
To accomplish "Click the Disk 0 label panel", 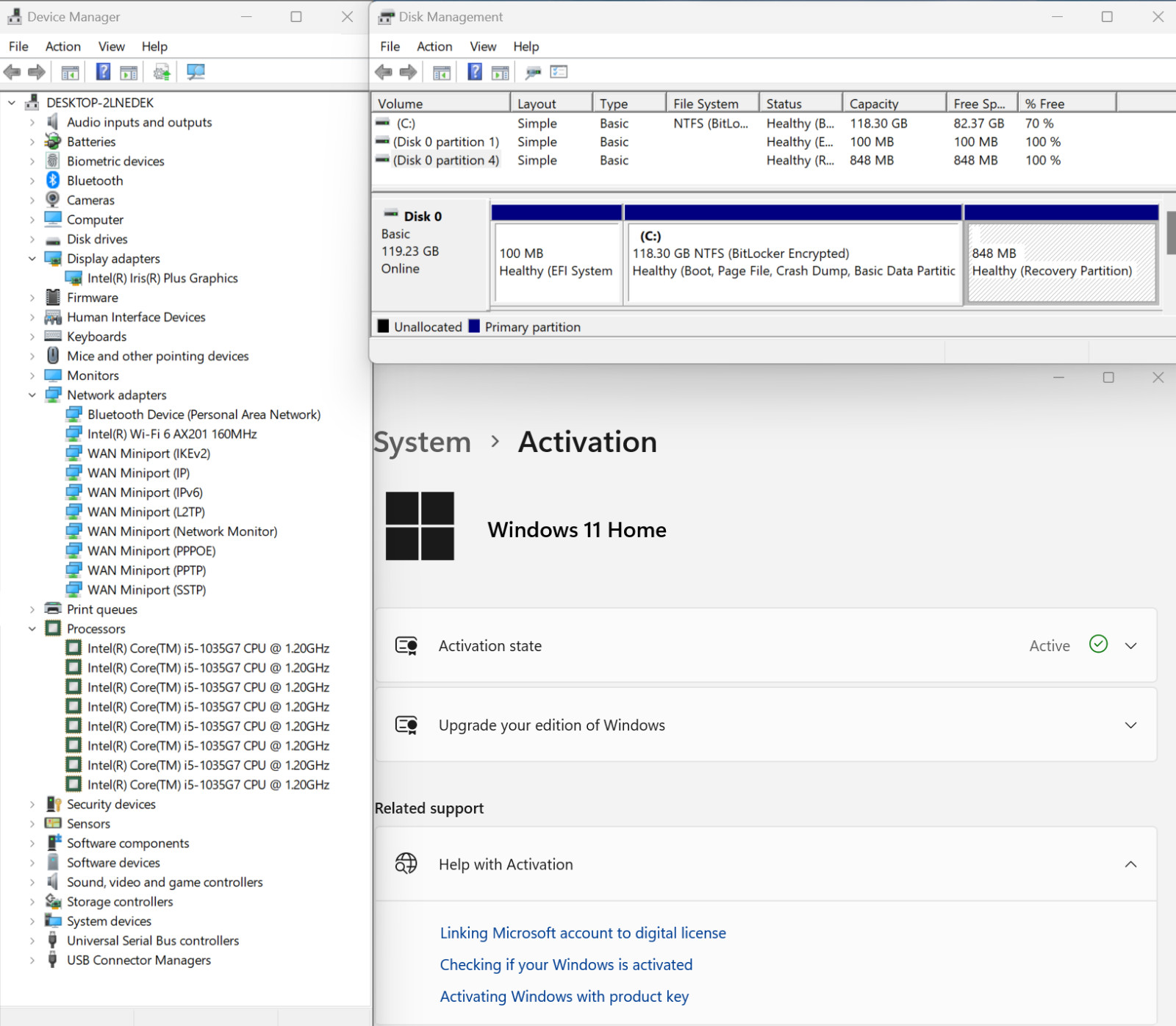I will (x=430, y=254).
